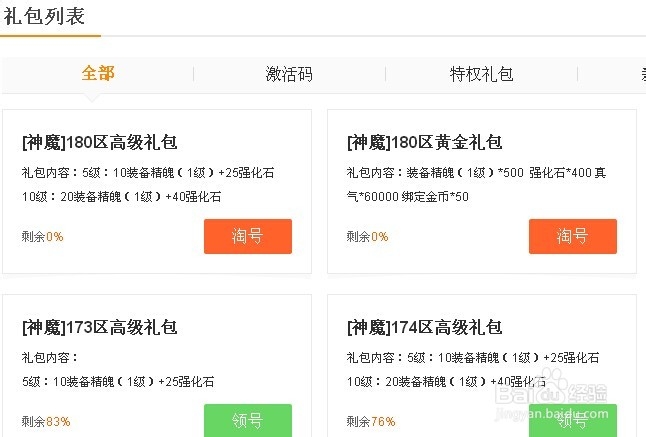Click the 剩余83% text
This screenshot has width=646, height=437.
coord(46,421)
